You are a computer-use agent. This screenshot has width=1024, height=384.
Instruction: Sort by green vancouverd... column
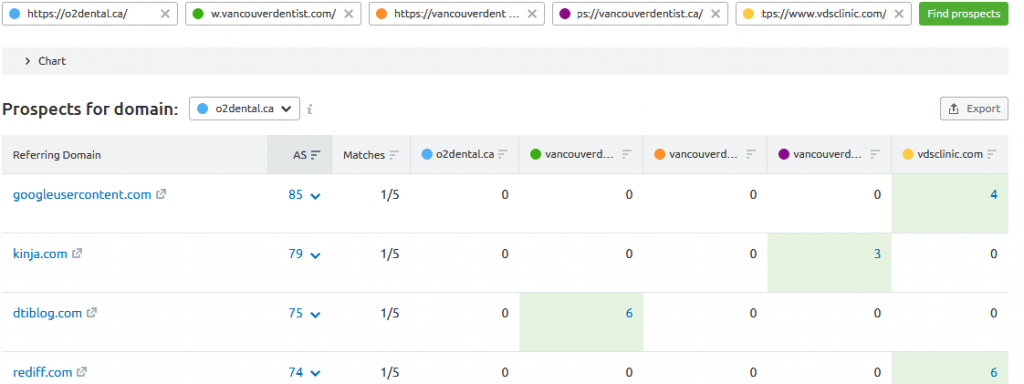click(627, 155)
